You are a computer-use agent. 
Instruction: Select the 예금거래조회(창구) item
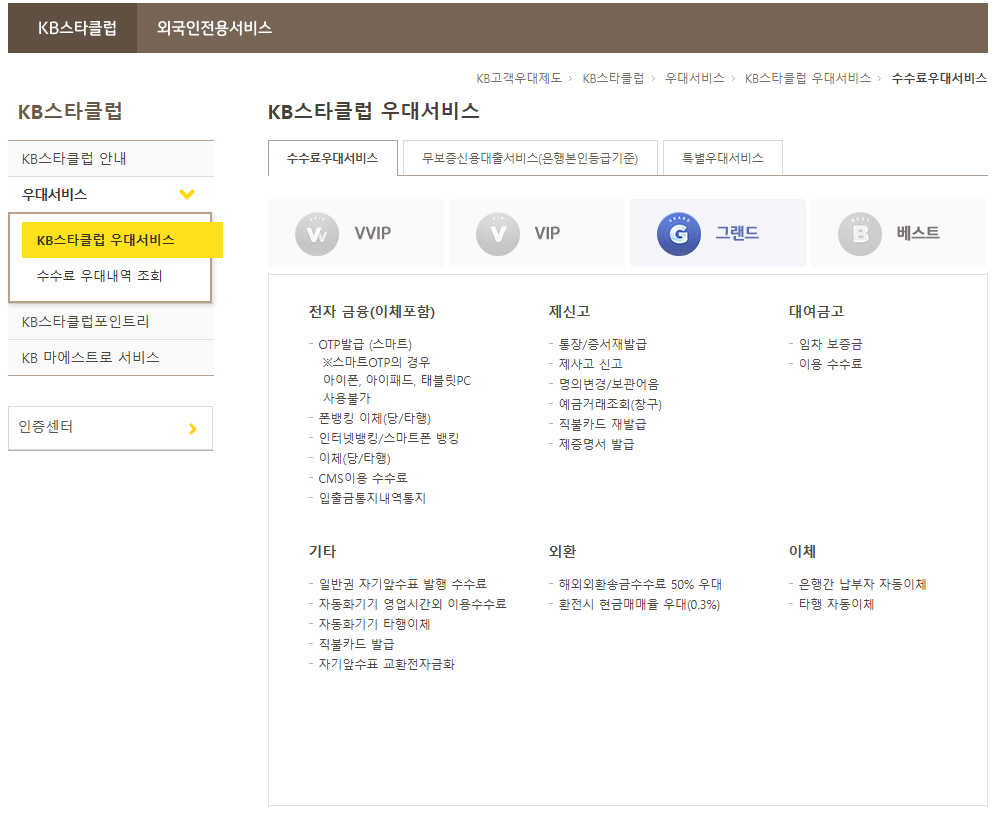(610, 404)
